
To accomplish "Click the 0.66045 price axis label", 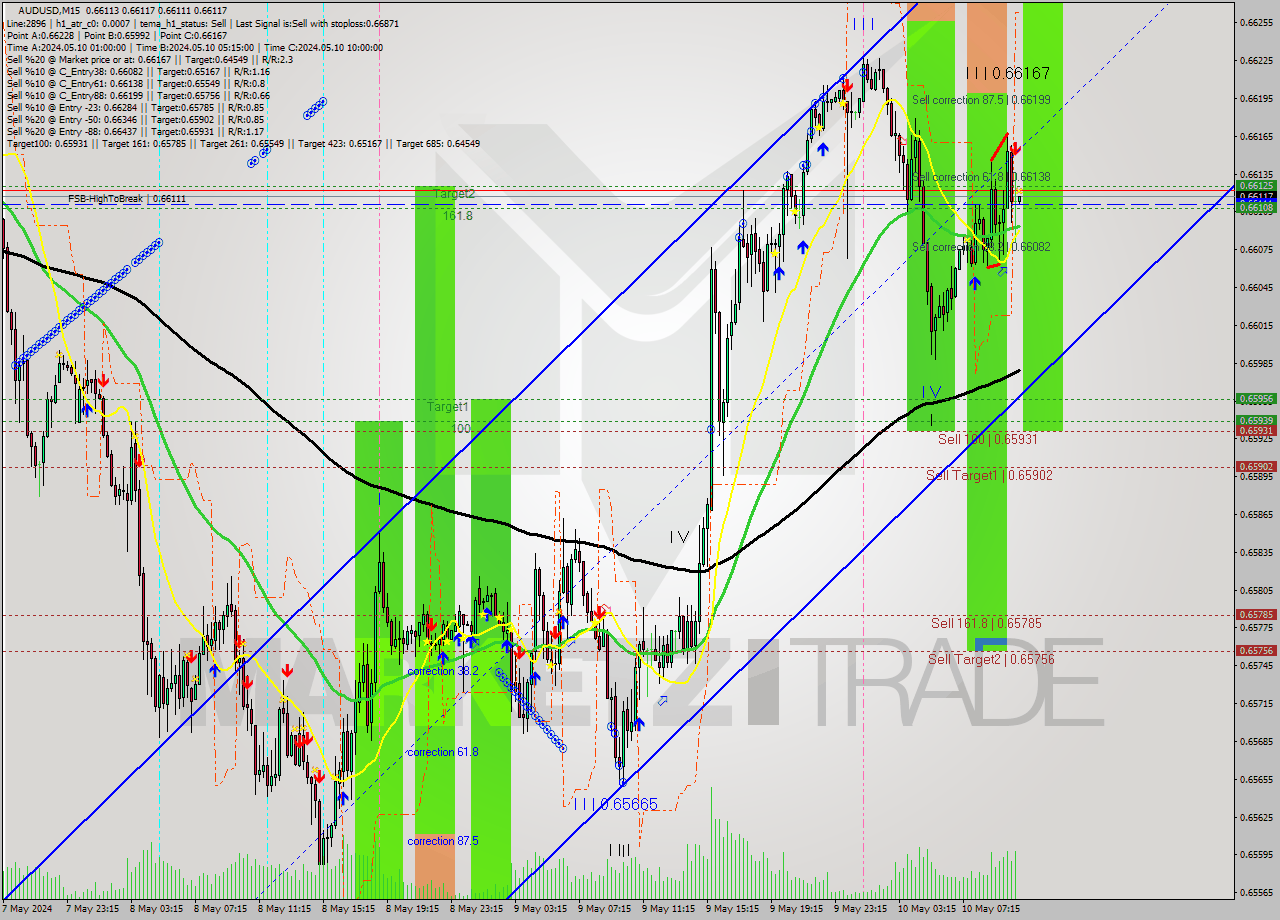I will [x=1256, y=288].
